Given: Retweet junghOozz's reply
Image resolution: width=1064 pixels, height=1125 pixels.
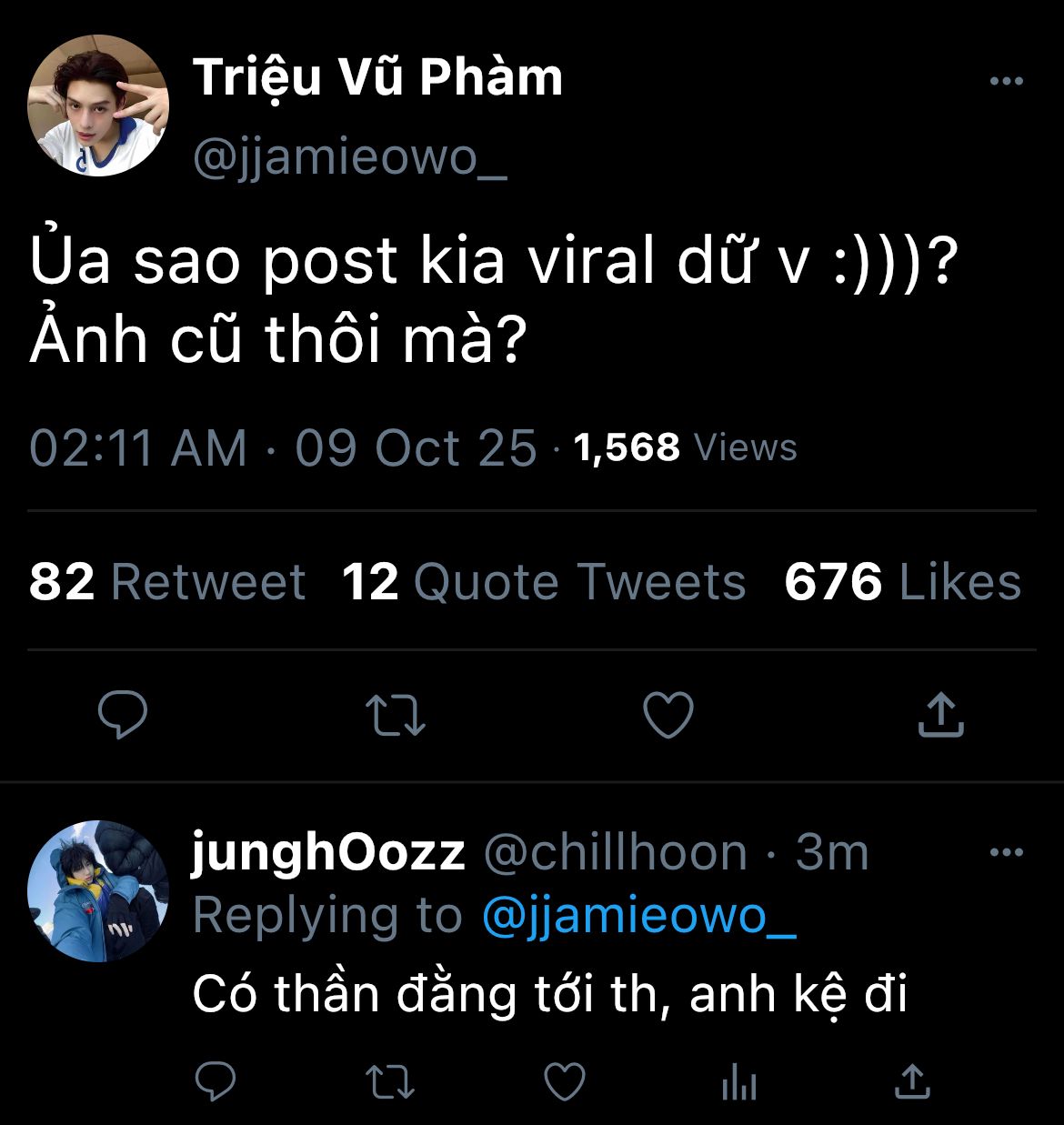Looking at the screenshot, I should tap(389, 1081).
